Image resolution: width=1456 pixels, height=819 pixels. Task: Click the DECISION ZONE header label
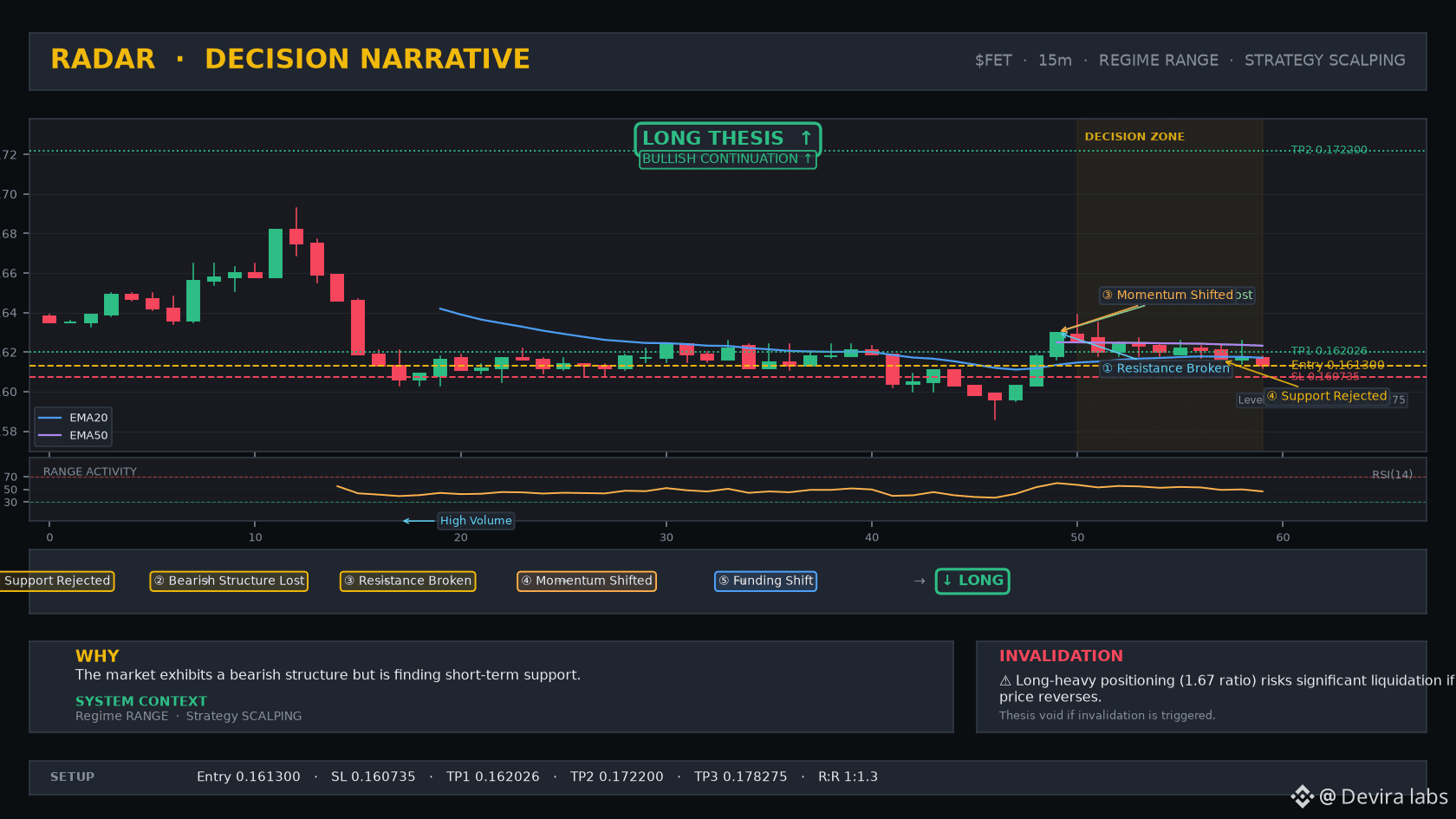tap(1134, 137)
